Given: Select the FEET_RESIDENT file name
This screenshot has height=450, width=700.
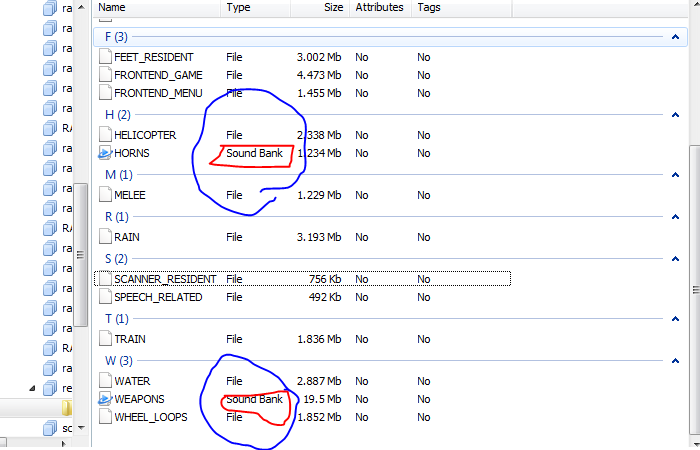Looking at the screenshot, I should tap(154, 57).
